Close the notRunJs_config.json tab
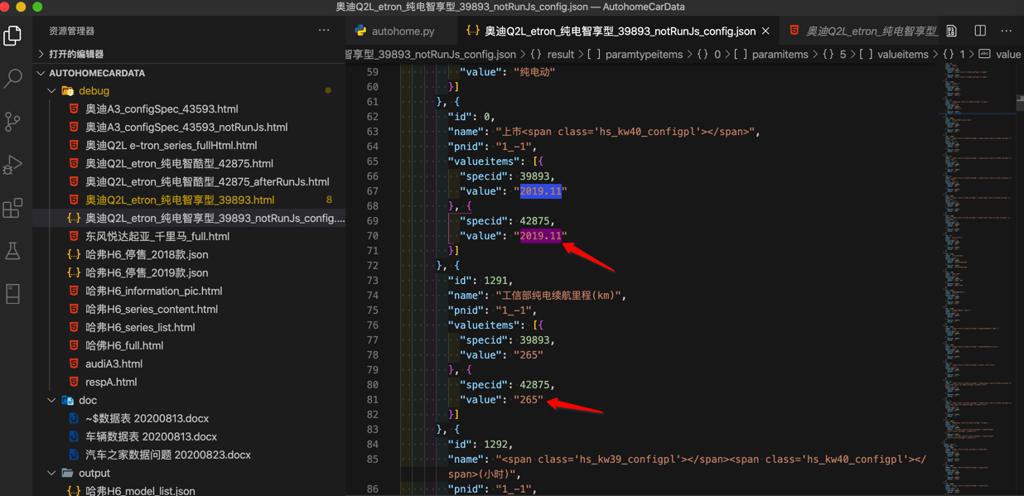The height and width of the screenshot is (496, 1024). 766,31
